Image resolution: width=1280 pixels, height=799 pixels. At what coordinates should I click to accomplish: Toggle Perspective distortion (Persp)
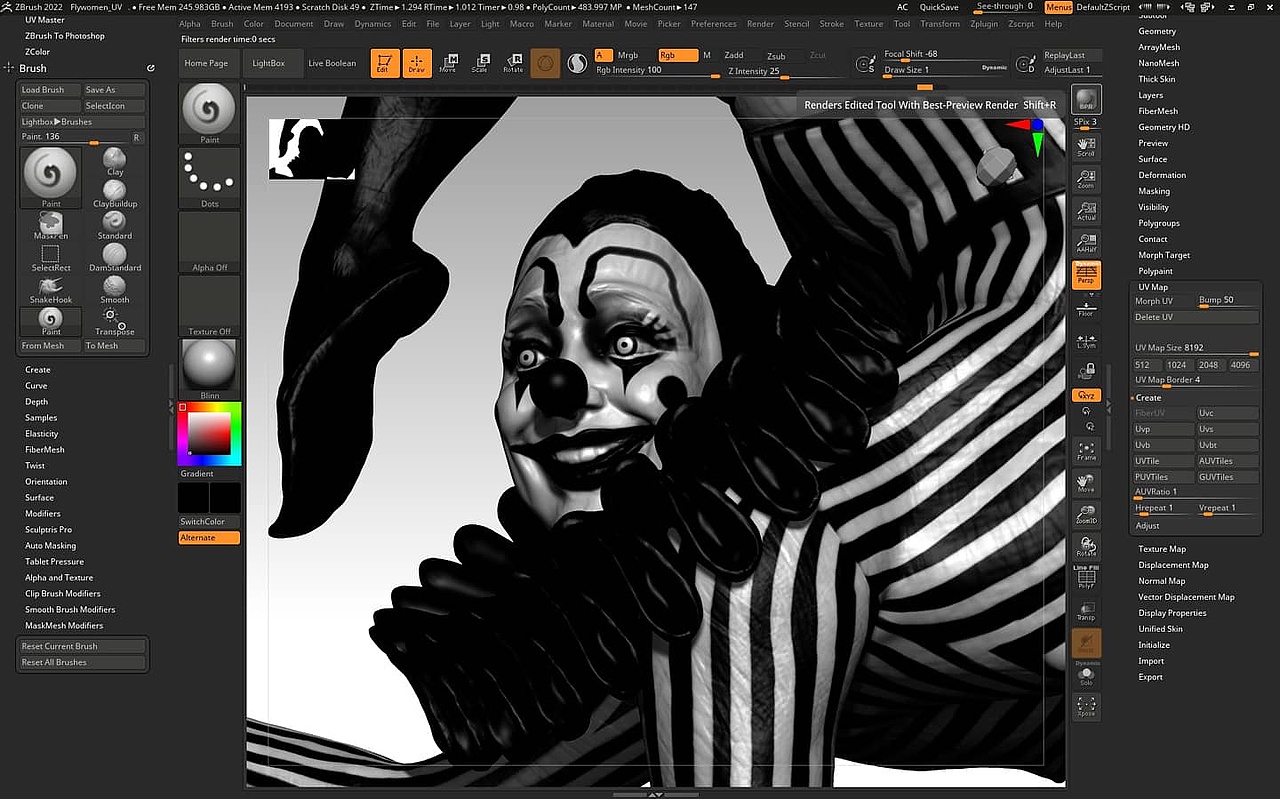point(1086,275)
